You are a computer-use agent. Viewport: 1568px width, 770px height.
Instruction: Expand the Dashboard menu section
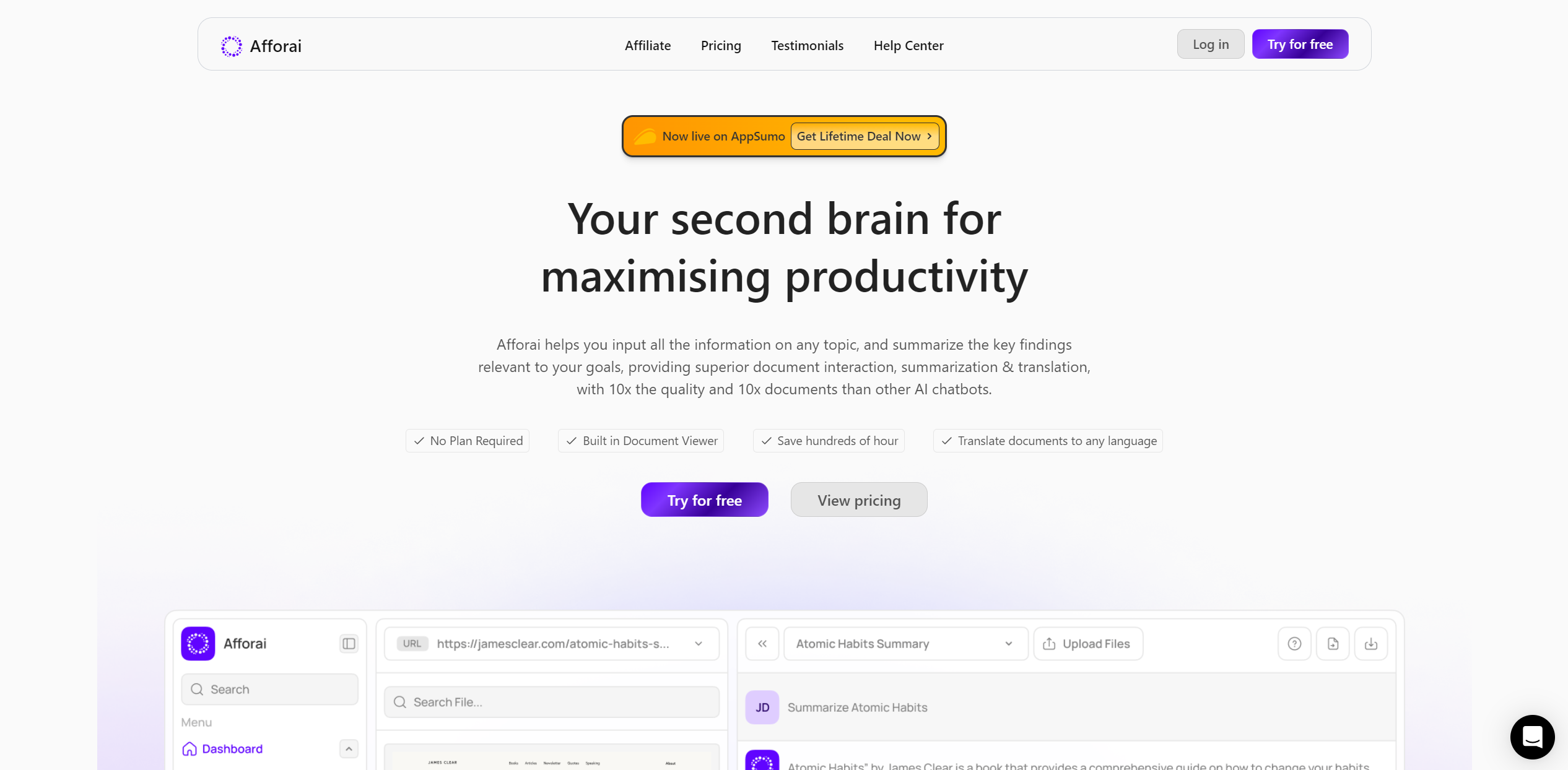(x=349, y=748)
